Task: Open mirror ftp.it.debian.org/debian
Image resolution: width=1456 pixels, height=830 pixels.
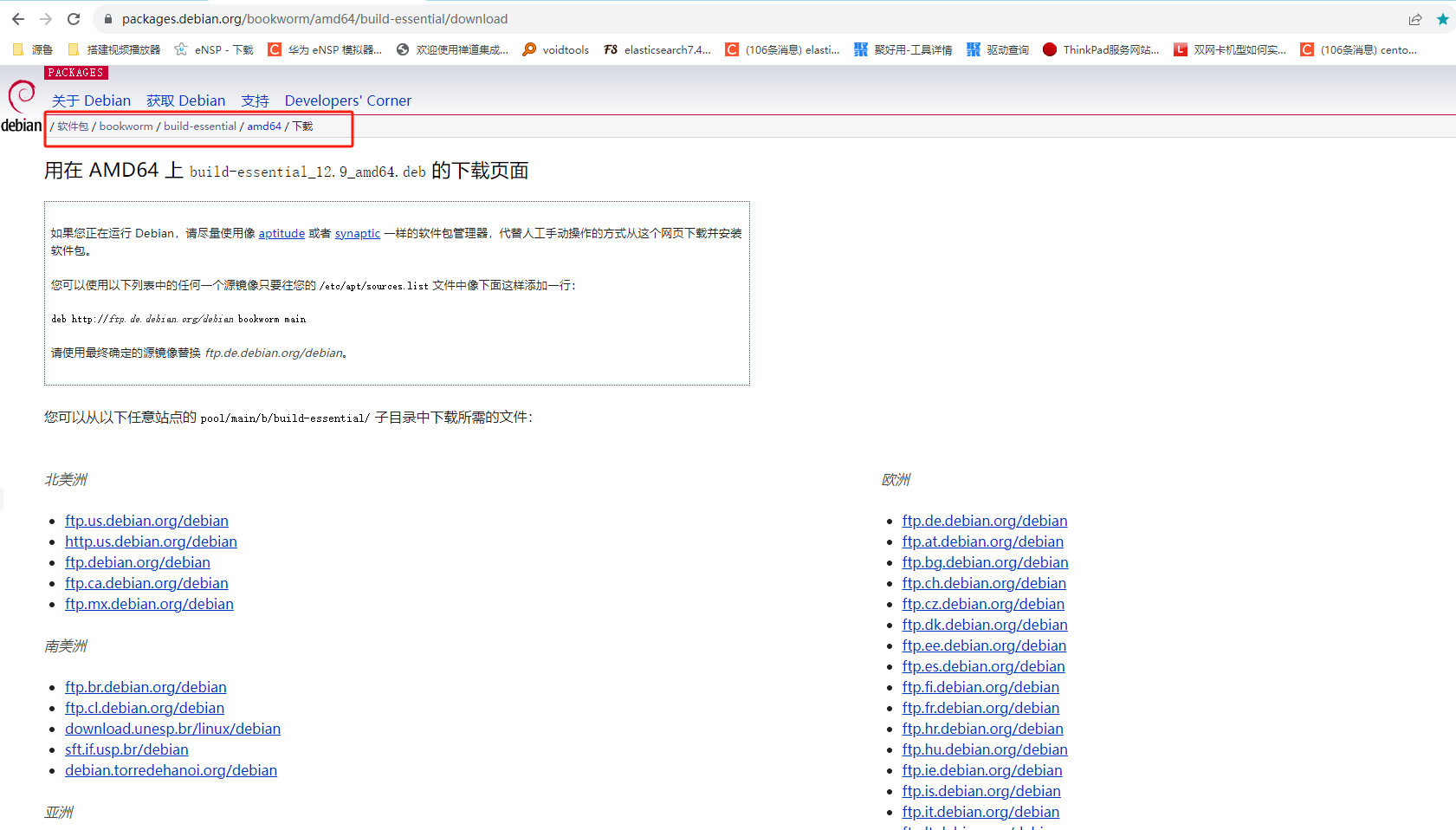Action: point(980,812)
